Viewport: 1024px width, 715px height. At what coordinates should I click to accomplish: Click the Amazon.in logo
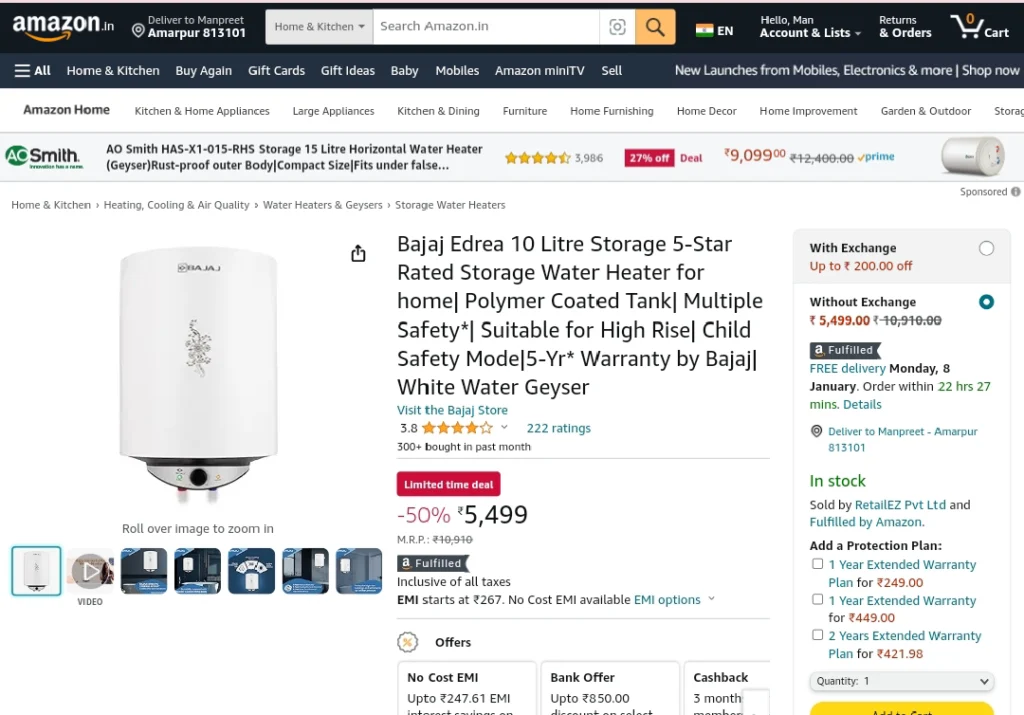63,27
